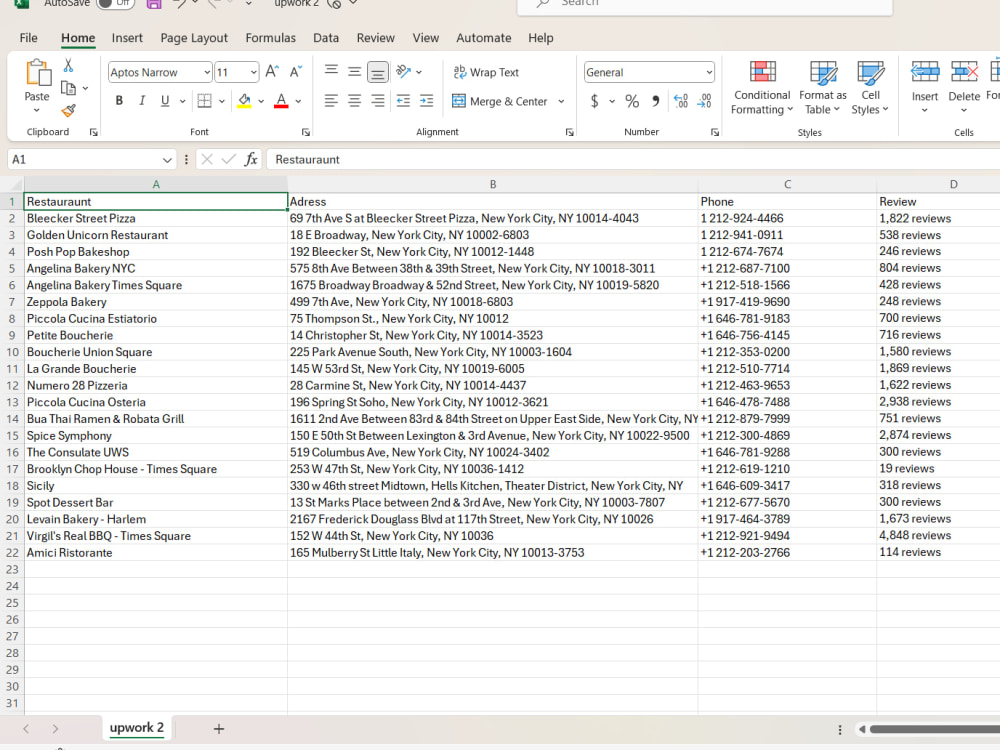
Task: Toggle AutoSave switch
Action: [x=115, y=3]
